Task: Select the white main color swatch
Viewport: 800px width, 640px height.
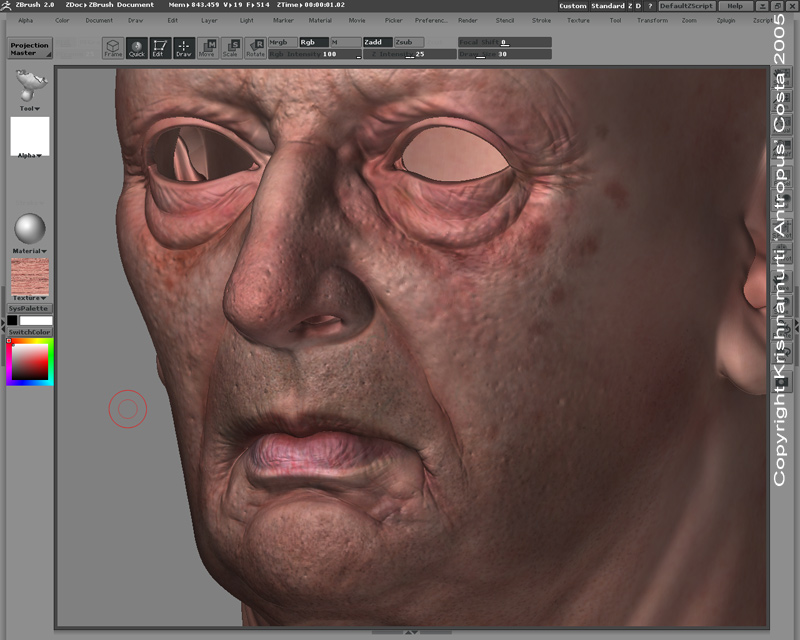Action: [x=36, y=320]
